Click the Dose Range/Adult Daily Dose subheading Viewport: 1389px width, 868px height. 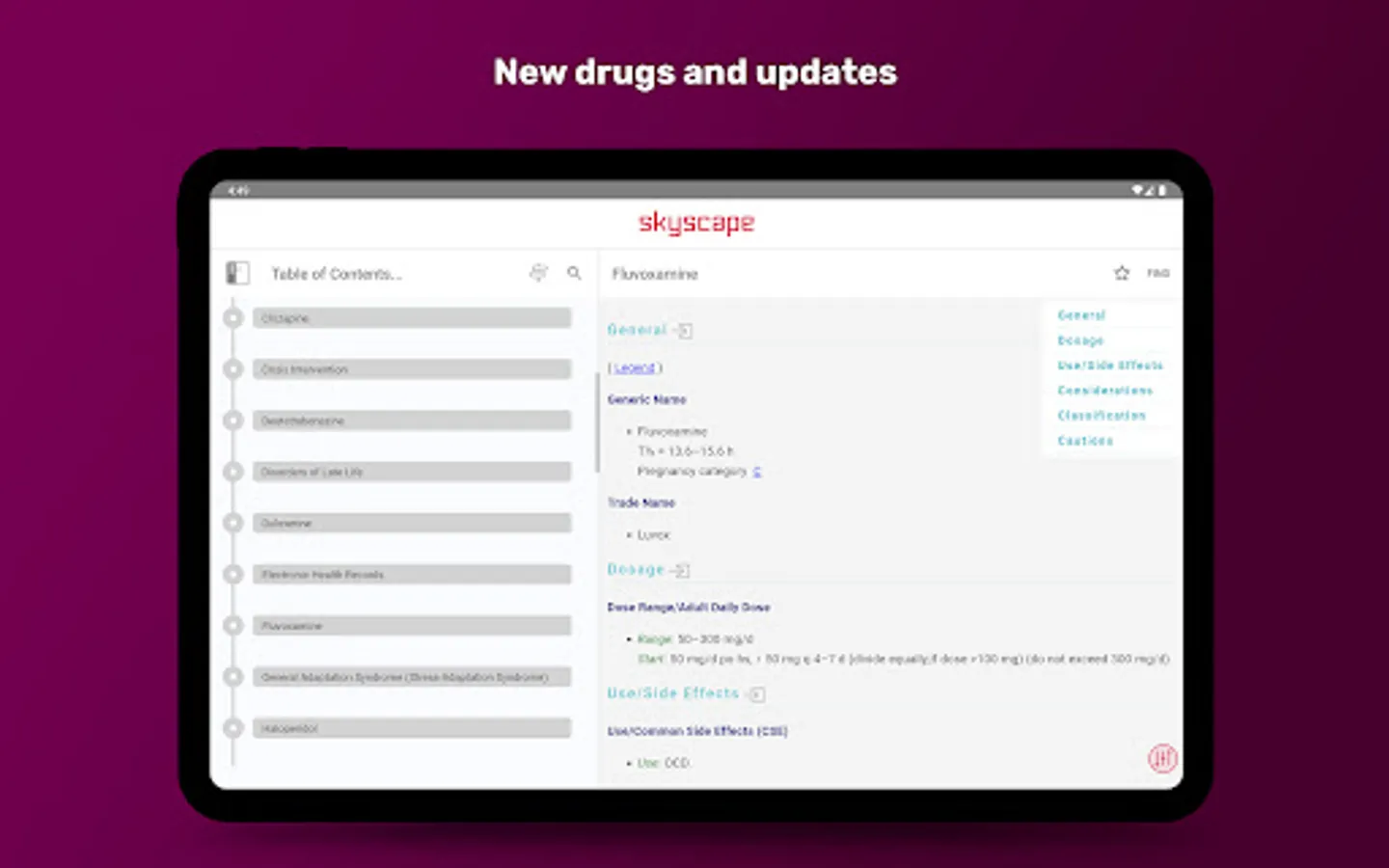[689, 608]
